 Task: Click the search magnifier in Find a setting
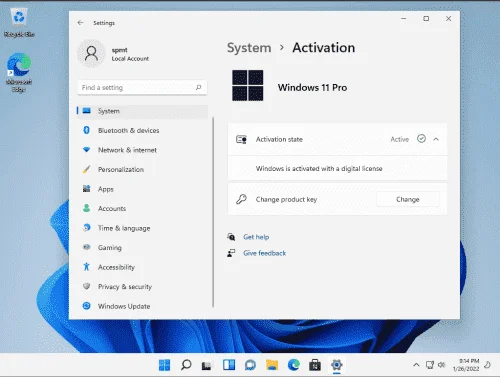(199, 87)
